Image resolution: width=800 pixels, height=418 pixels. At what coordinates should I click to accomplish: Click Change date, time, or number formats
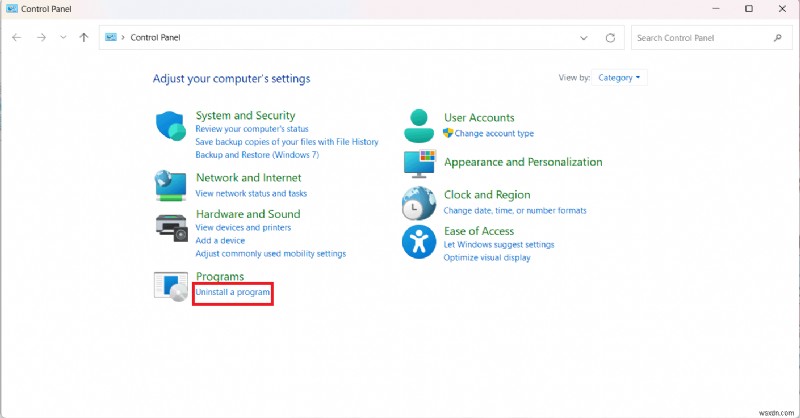click(x=515, y=210)
